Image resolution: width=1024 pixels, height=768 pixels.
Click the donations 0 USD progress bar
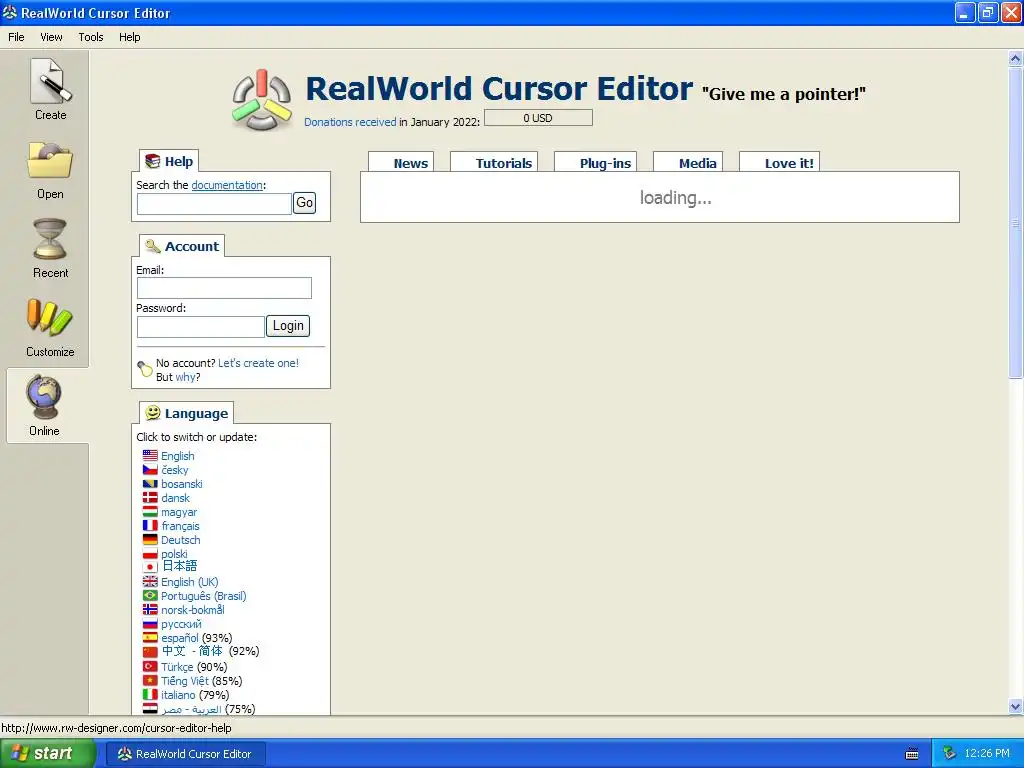tap(538, 118)
